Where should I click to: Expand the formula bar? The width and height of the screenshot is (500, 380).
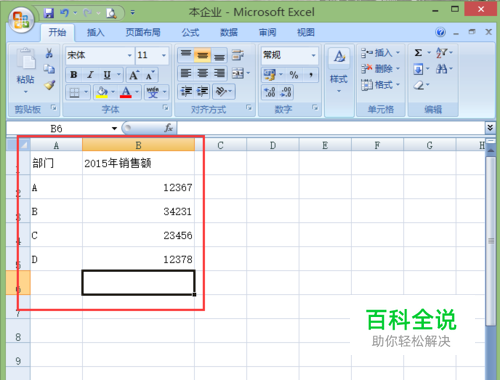[490, 128]
